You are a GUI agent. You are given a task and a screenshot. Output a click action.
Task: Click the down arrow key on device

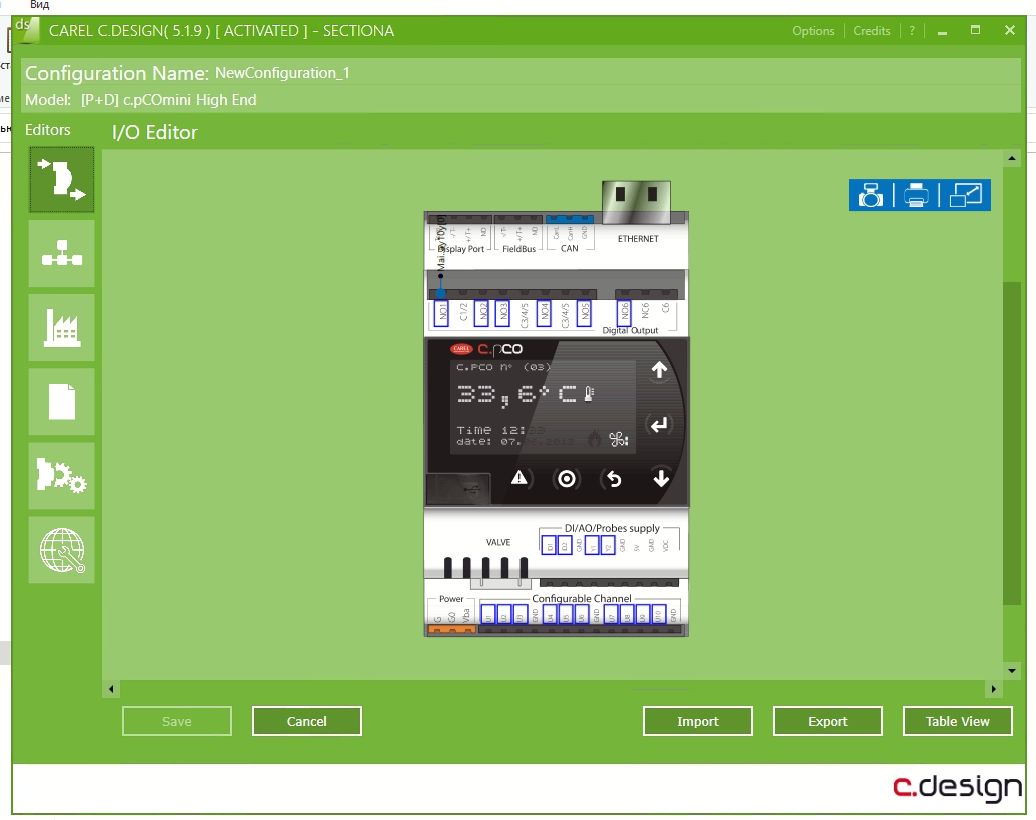pyautogui.click(x=661, y=478)
